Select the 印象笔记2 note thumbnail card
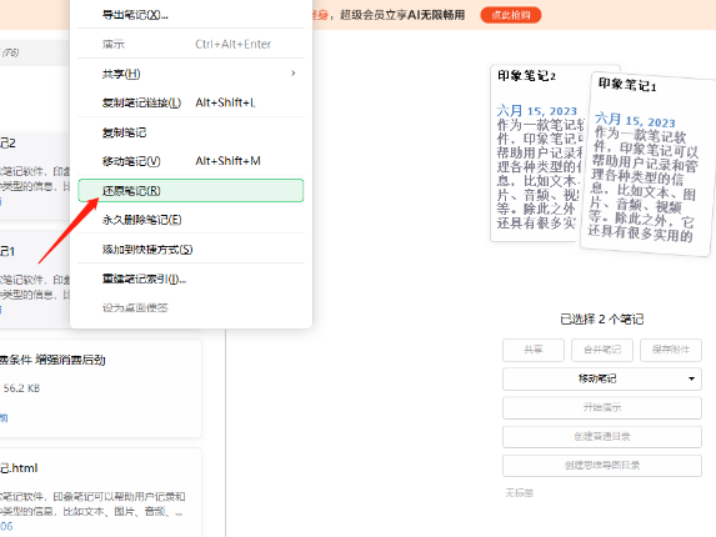 tap(538, 153)
